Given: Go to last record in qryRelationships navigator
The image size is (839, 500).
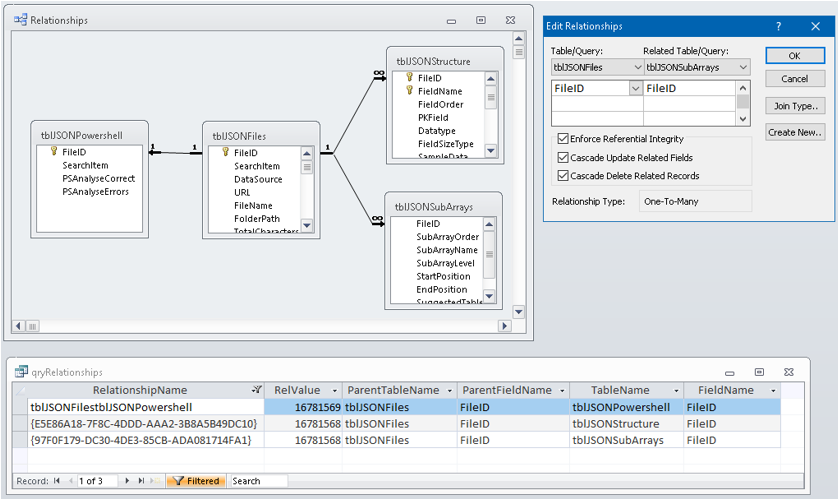Looking at the screenshot, I should tap(141, 481).
